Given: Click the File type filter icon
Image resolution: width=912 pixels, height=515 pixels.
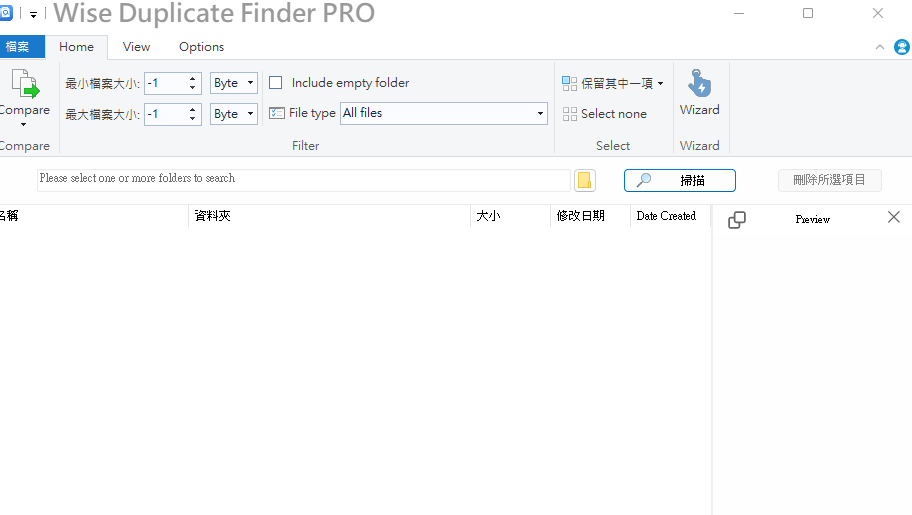Looking at the screenshot, I should tap(277, 113).
